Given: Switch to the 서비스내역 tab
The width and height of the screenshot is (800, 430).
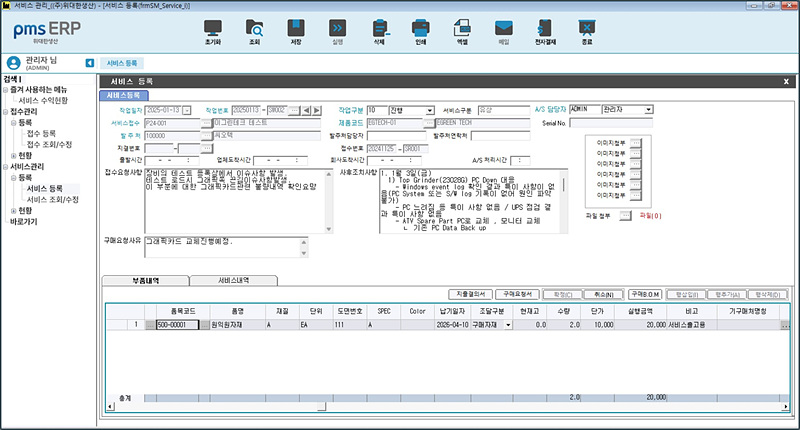Looking at the screenshot, I should pyautogui.click(x=233, y=281).
